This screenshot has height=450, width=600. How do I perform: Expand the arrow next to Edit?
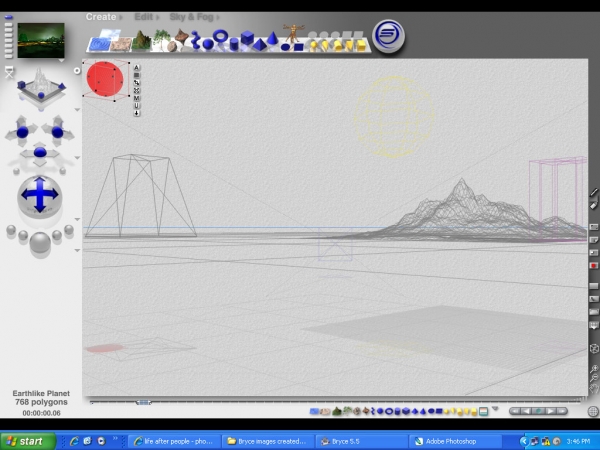click(x=157, y=17)
